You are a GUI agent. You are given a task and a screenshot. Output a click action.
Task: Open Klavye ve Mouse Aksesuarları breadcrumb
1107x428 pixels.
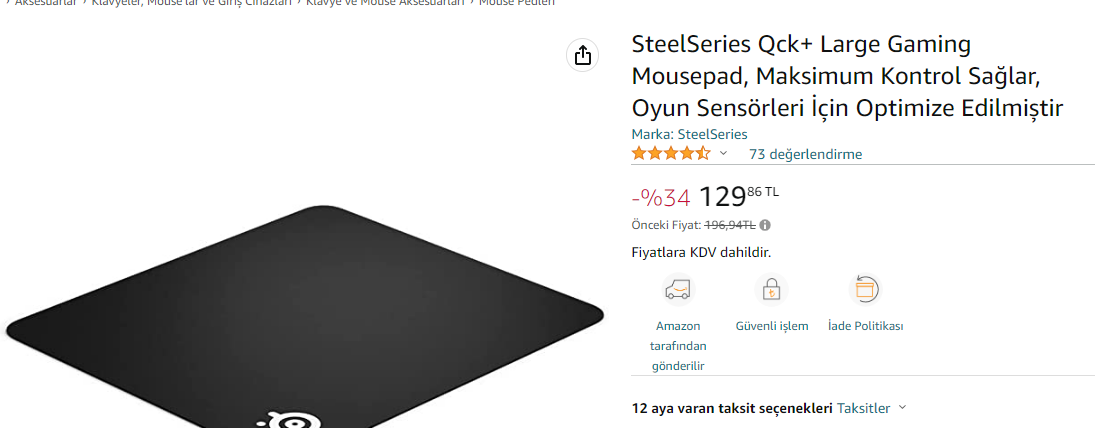[x=385, y=3]
